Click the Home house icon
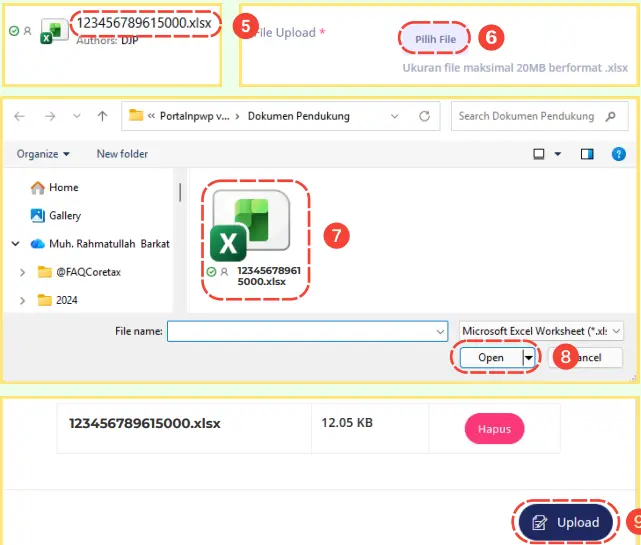The width and height of the screenshot is (641, 545). click(38, 187)
